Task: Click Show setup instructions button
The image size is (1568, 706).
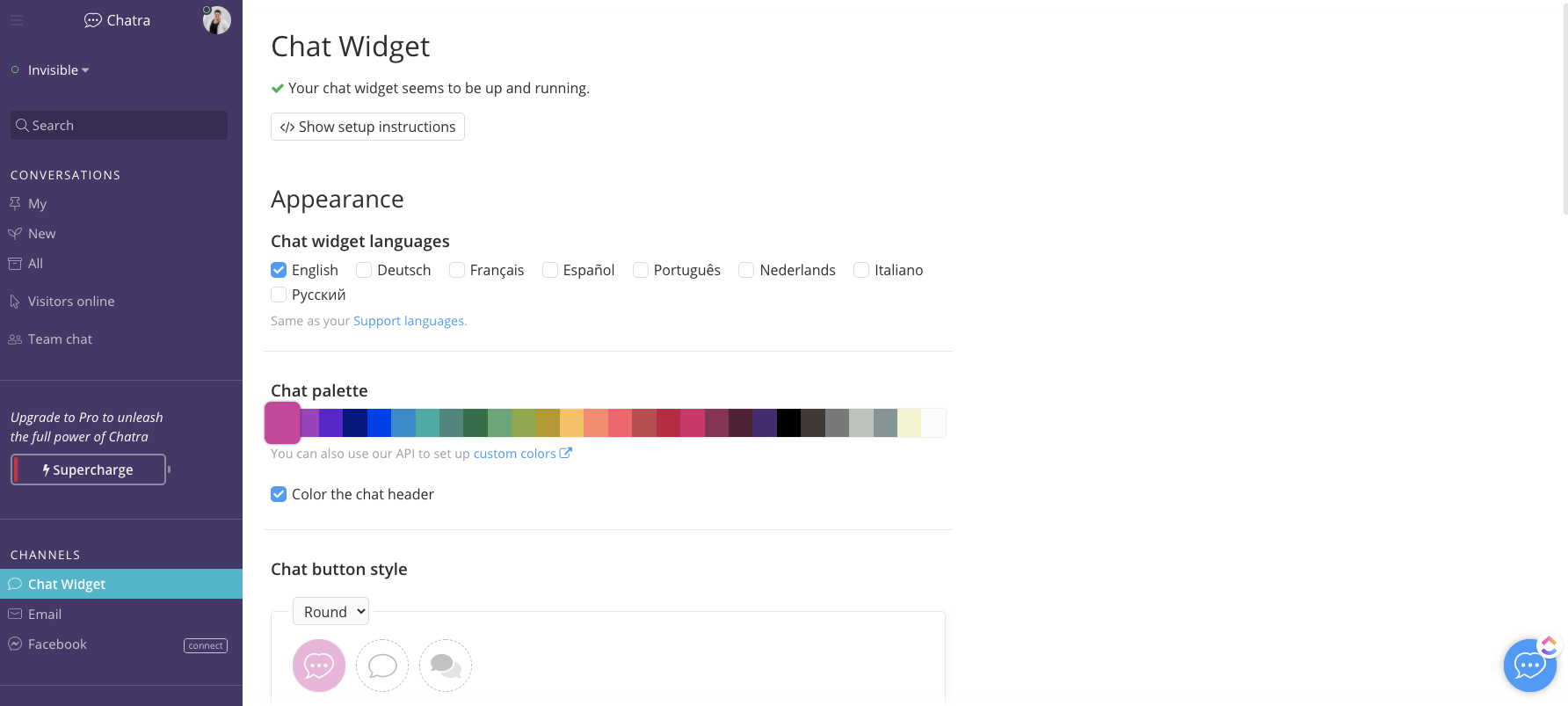Action: [367, 127]
